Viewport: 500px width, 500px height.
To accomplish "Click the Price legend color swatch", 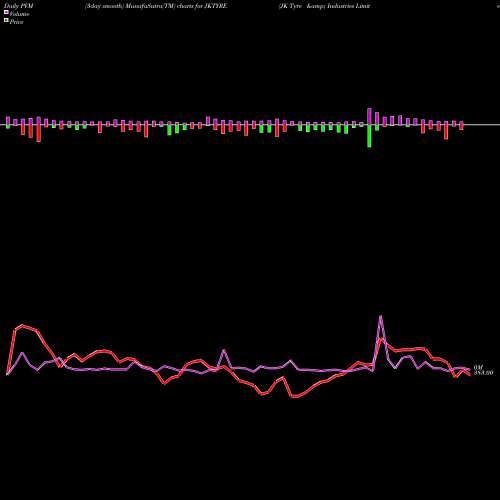I will 6,20.
